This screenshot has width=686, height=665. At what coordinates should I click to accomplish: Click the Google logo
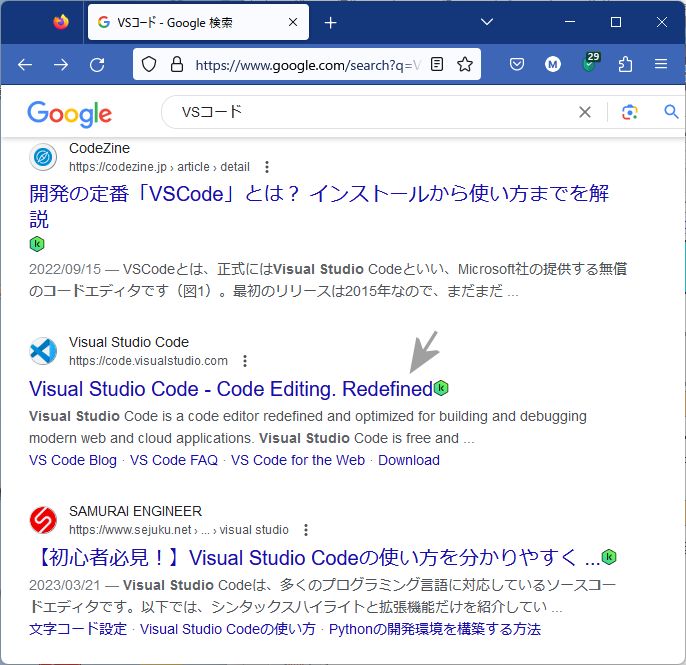pyautogui.click(x=70, y=114)
